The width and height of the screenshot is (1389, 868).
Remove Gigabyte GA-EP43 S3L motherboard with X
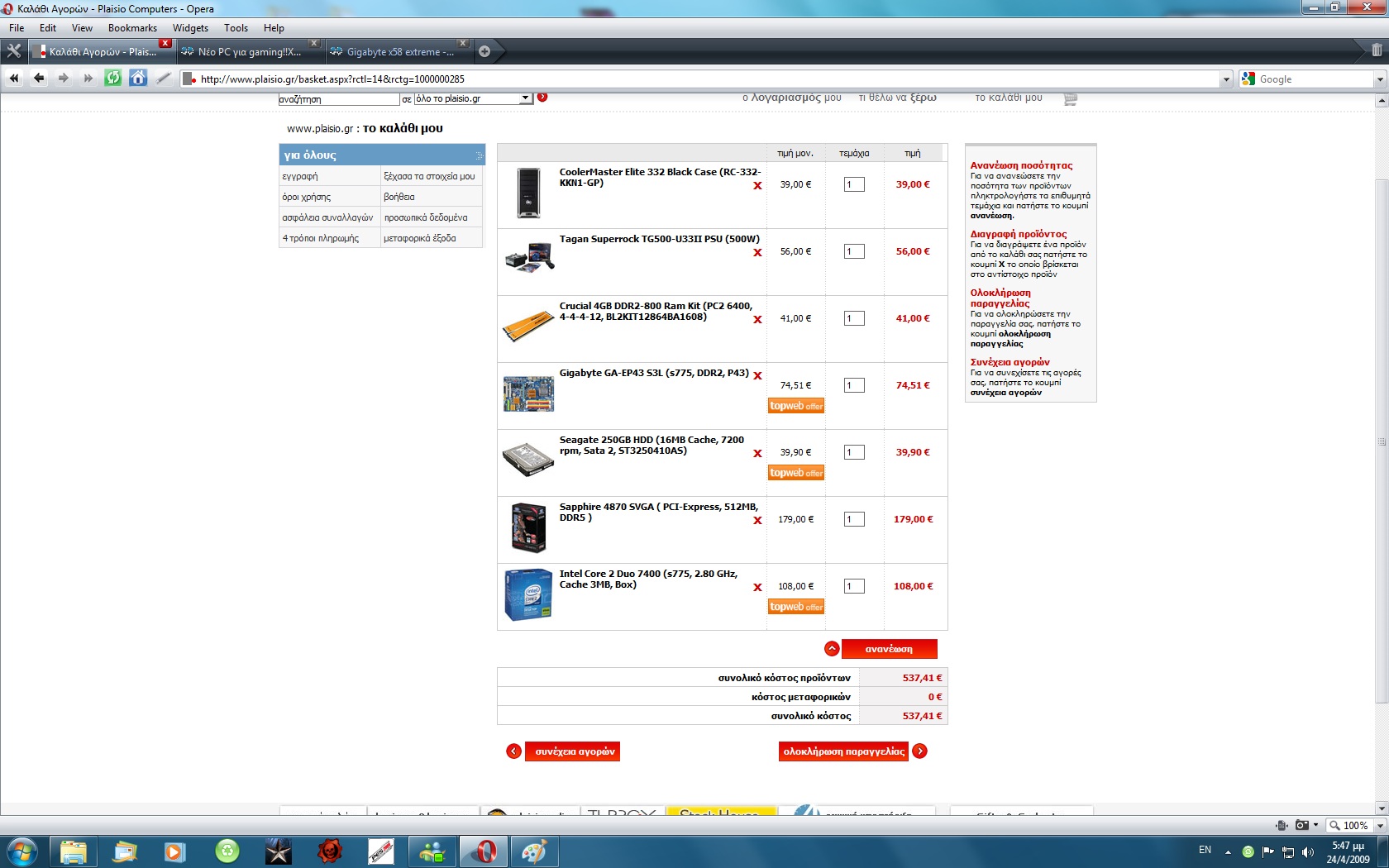tap(757, 376)
